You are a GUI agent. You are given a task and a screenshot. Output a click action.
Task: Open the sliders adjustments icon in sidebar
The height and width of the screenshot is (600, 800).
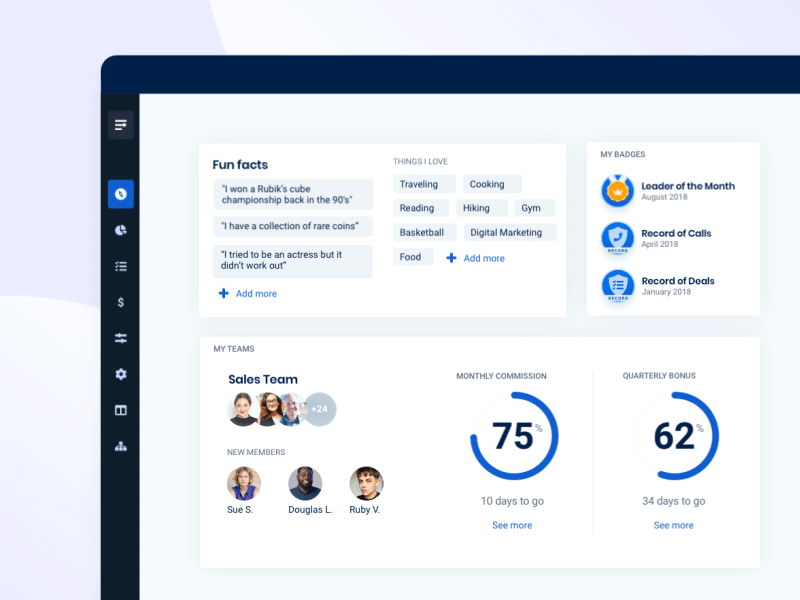point(121,338)
